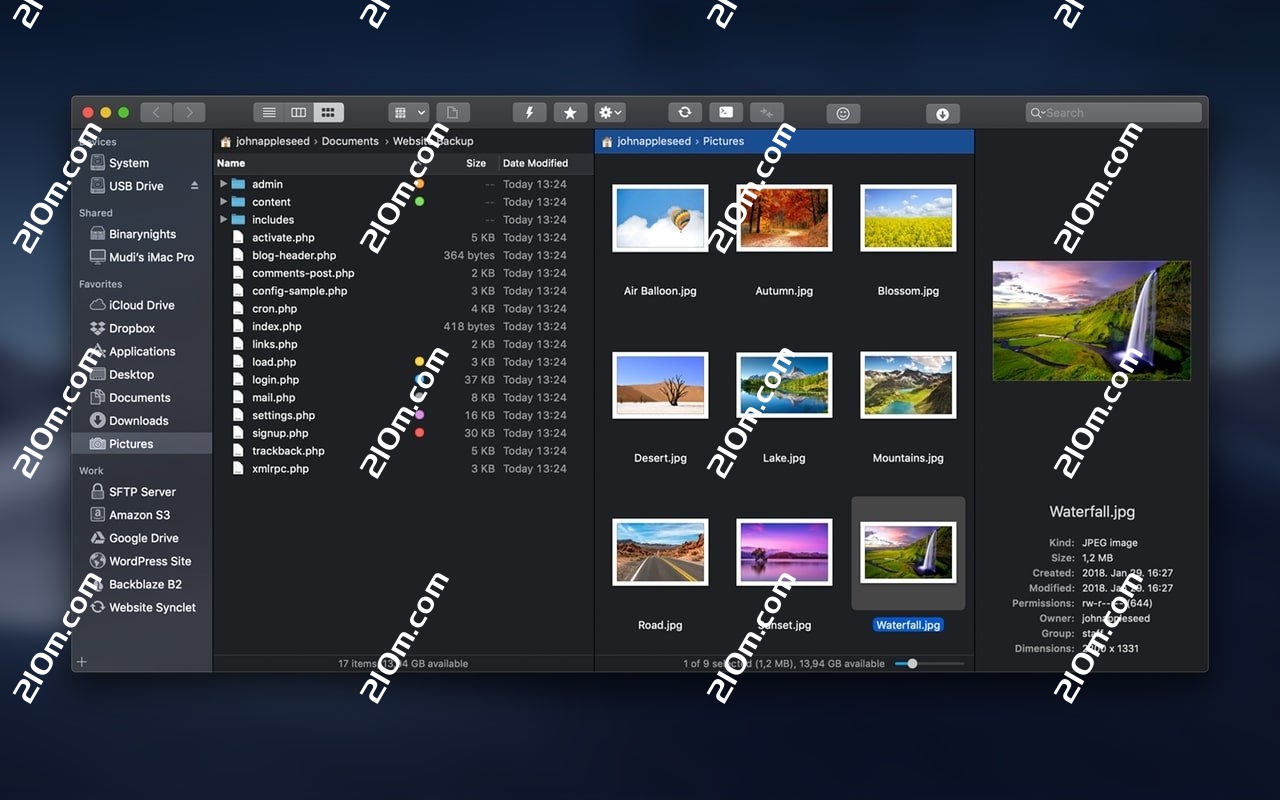Open Google Drive connection

pyautogui.click(x=141, y=538)
